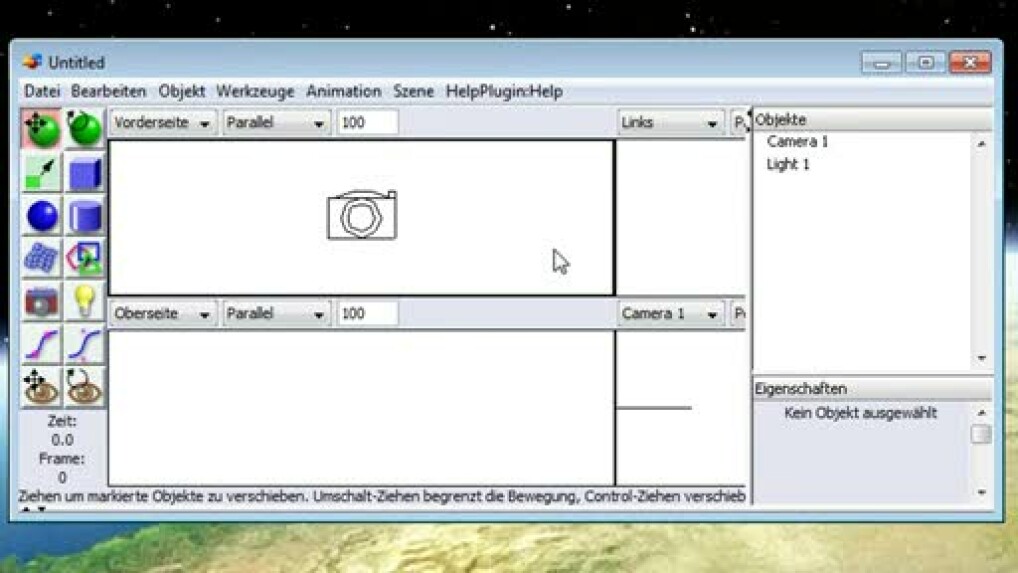Choose the Create cube tool

pos(85,173)
